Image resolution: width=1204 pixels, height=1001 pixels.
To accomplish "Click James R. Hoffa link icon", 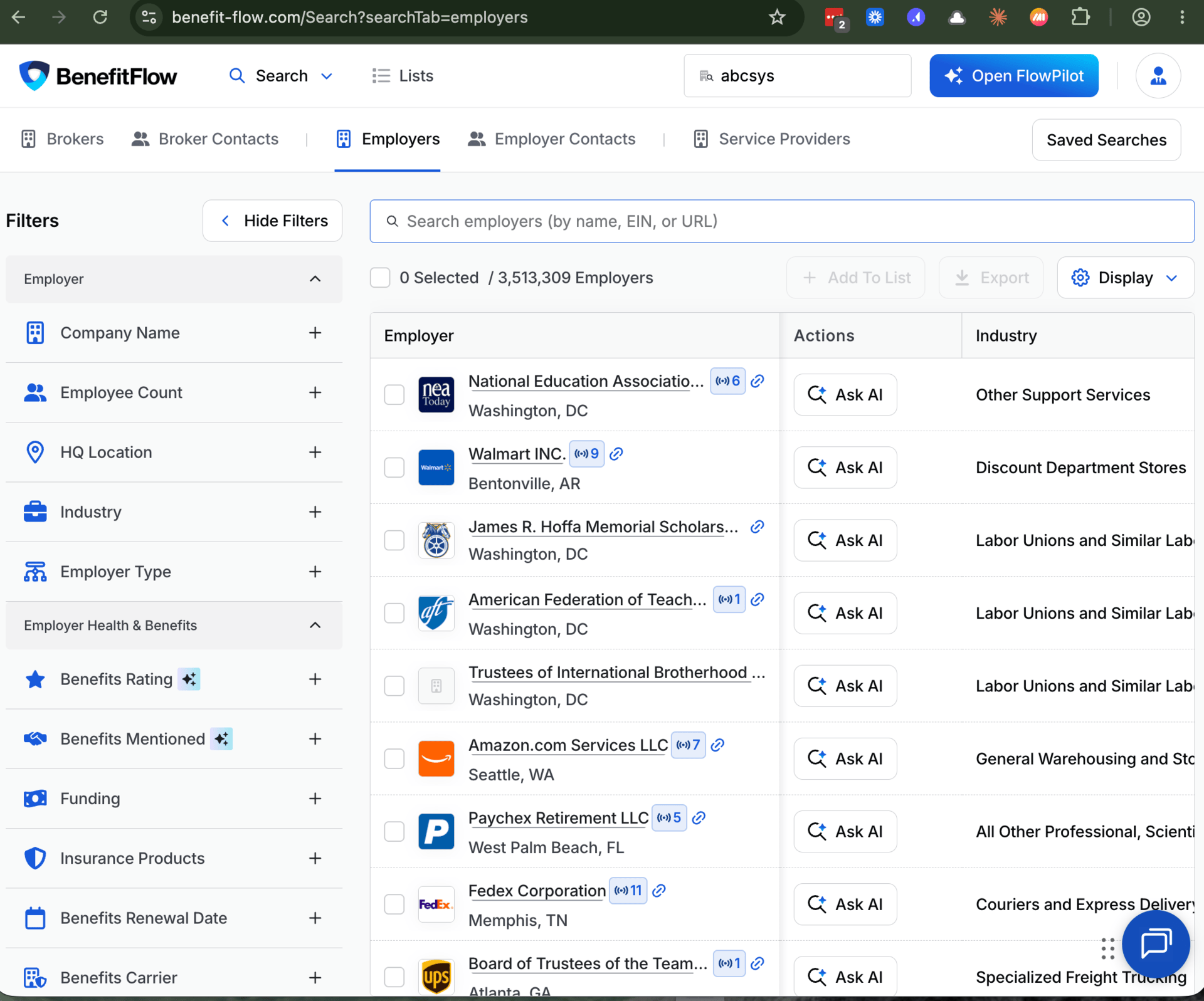I will 758,527.
